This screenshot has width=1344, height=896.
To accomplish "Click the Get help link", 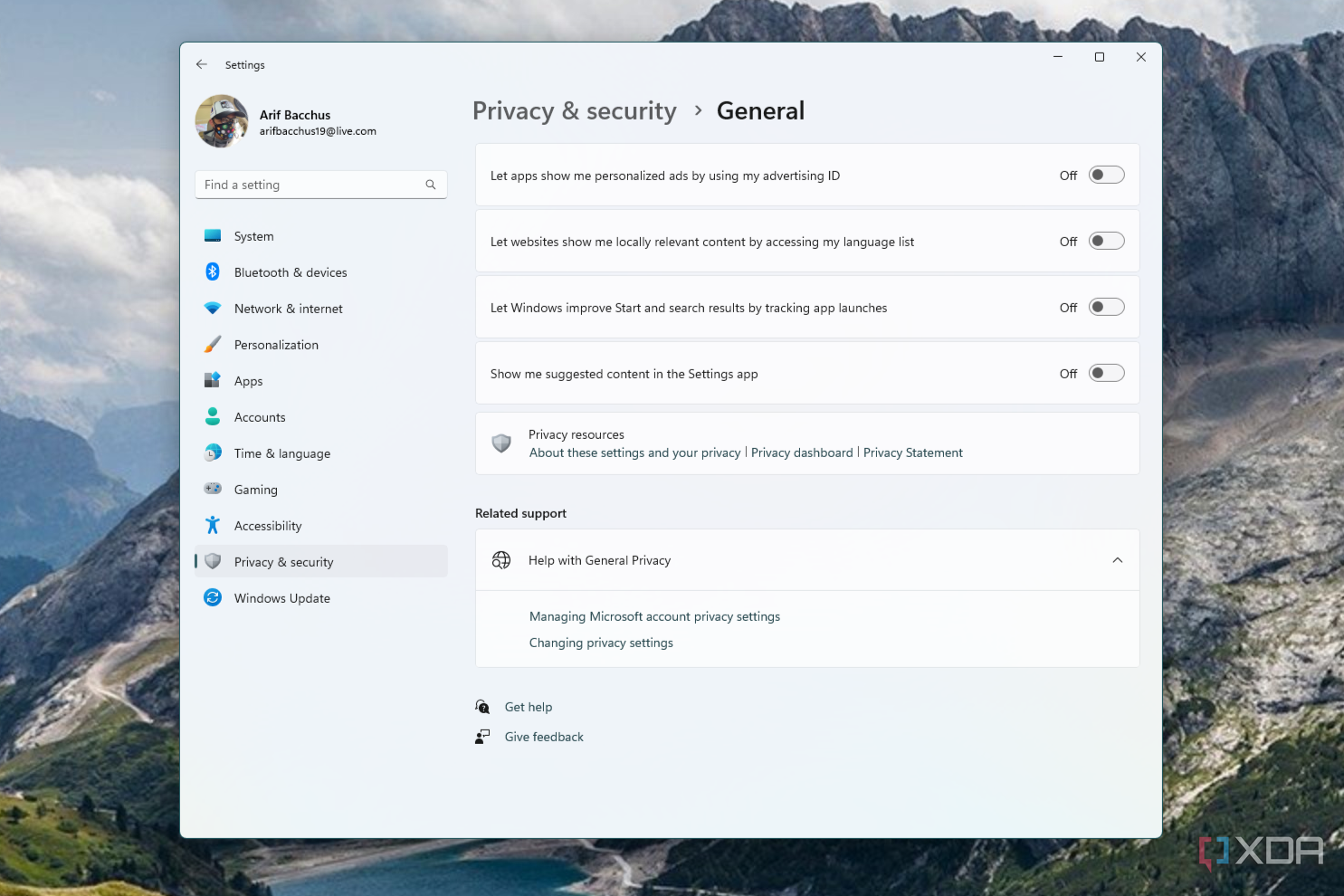I will click(529, 707).
